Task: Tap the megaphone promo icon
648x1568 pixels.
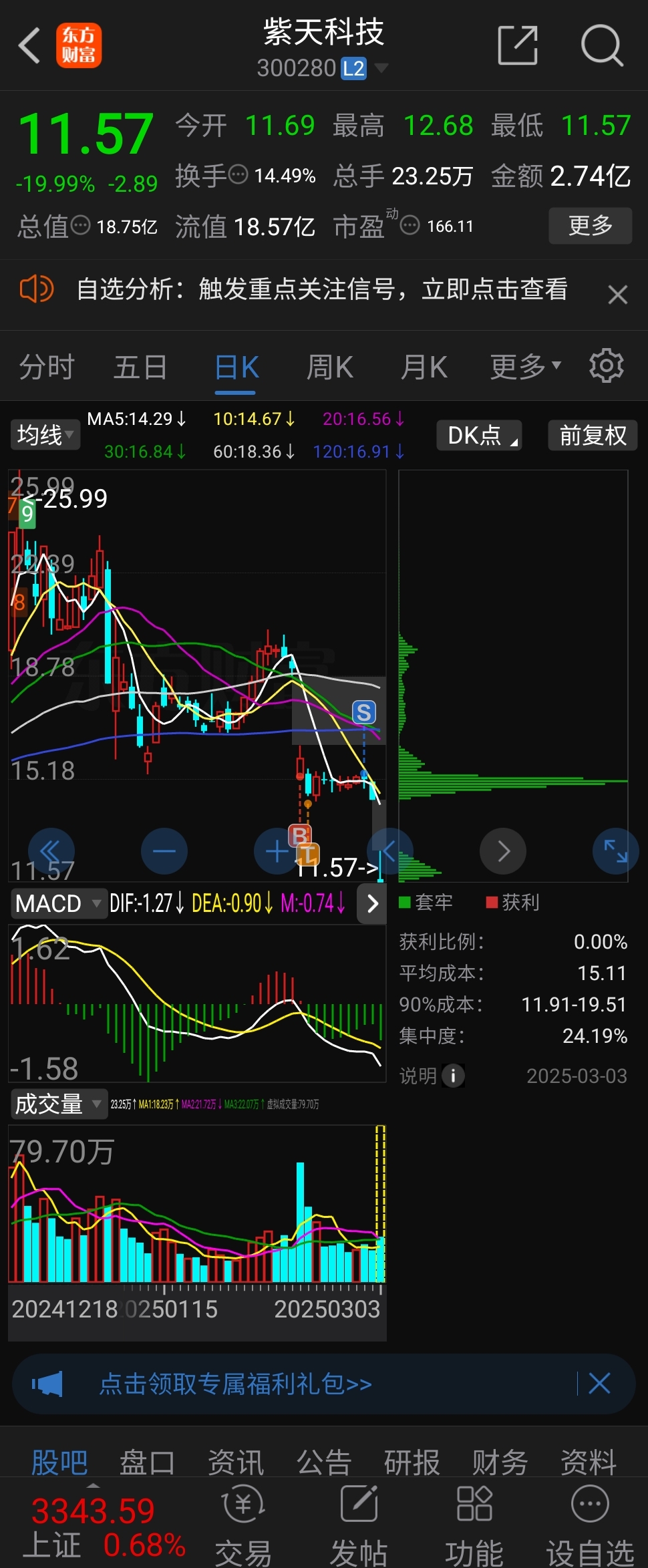Action: tap(47, 1384)
